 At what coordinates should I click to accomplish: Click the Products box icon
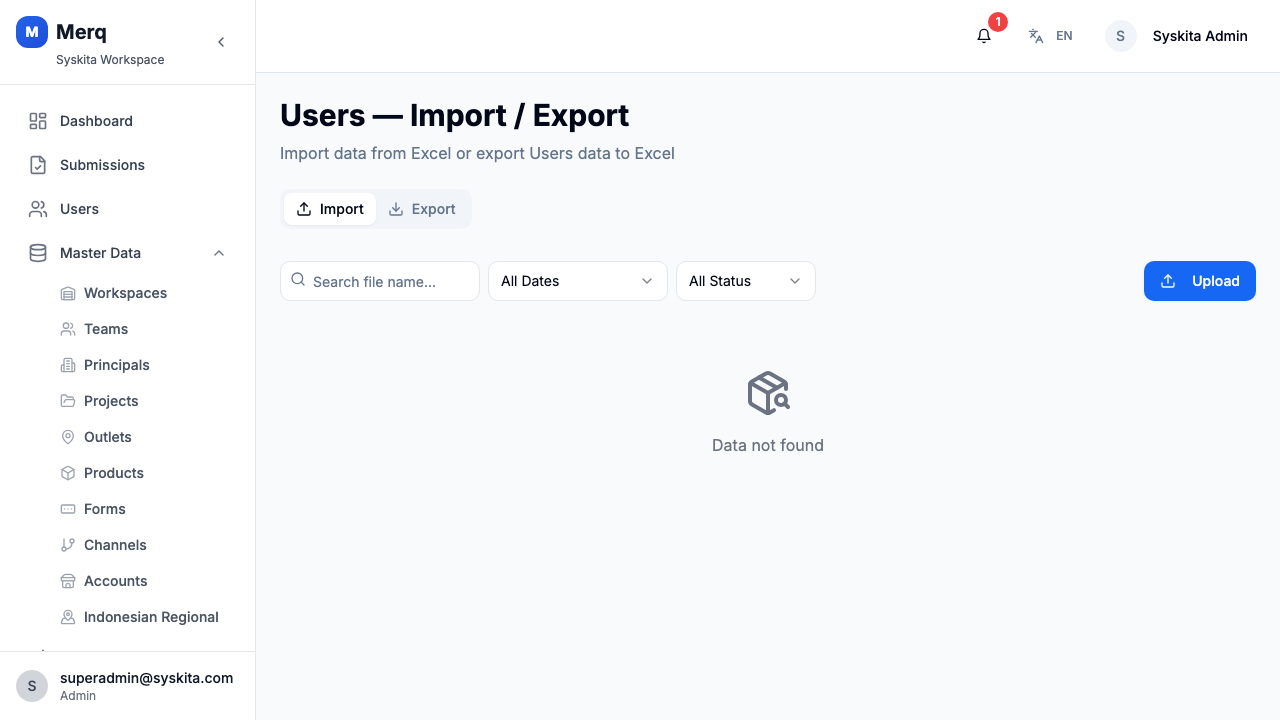[x=68, y=473]
